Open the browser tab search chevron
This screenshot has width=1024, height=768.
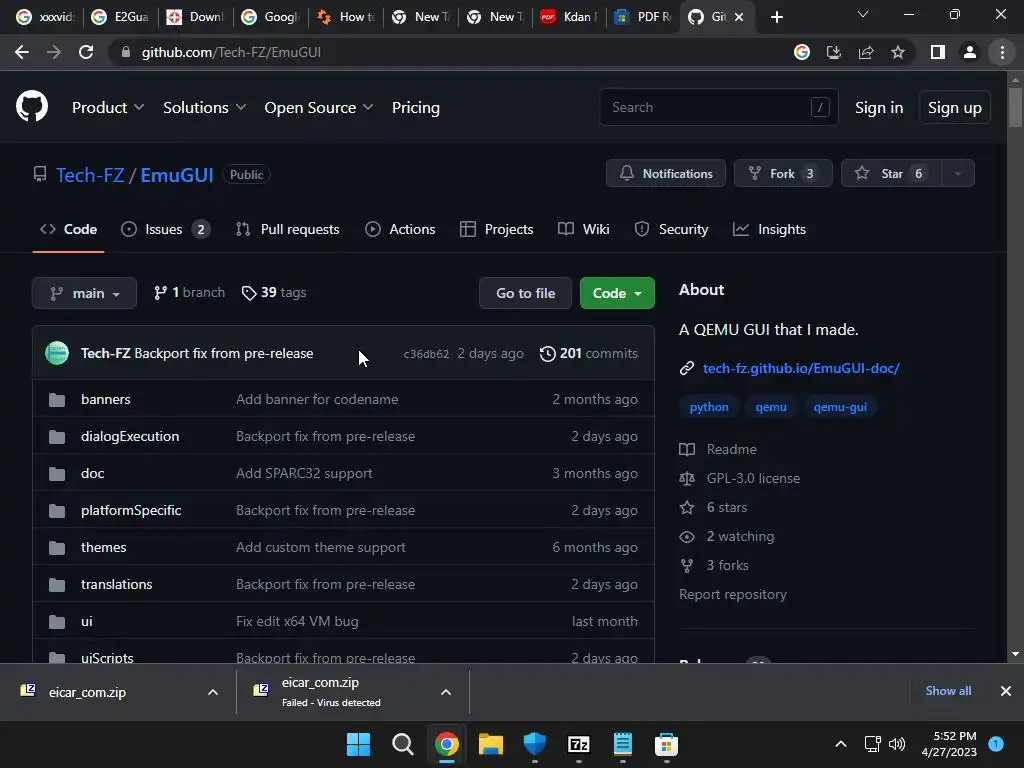[863, 14]
